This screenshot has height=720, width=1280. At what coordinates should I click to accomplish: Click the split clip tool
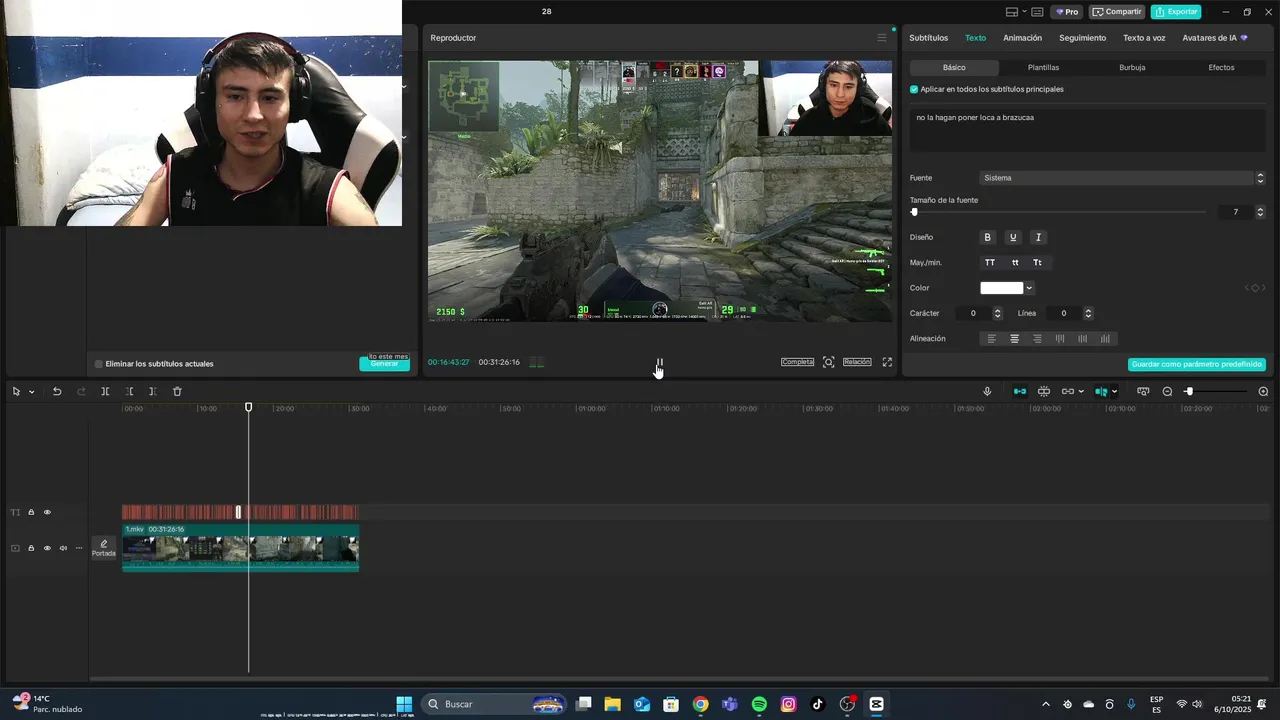coord(105,391)
